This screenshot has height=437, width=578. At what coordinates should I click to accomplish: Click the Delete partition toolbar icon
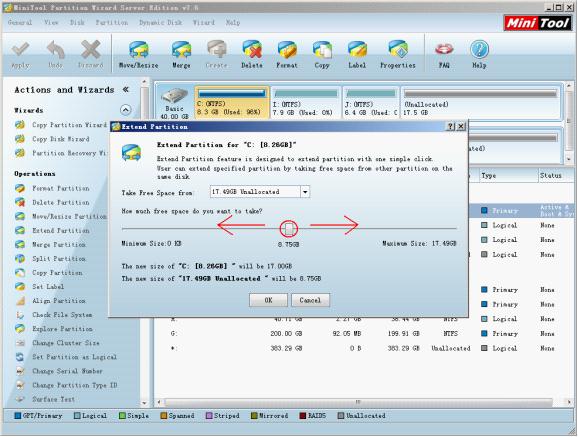pyautogui.click(x=252, y=55)
